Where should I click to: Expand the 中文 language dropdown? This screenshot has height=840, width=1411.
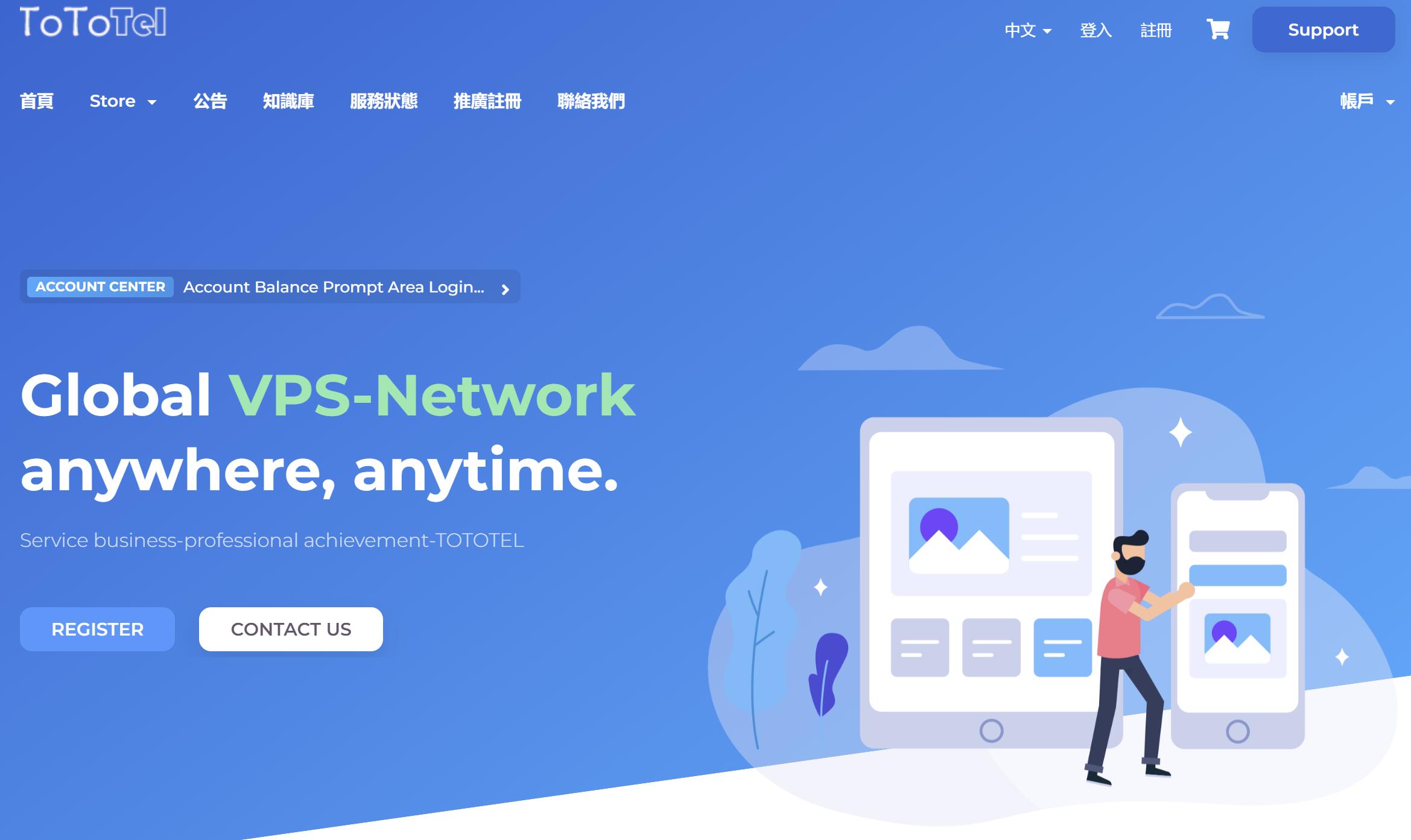pos(1025,29)
